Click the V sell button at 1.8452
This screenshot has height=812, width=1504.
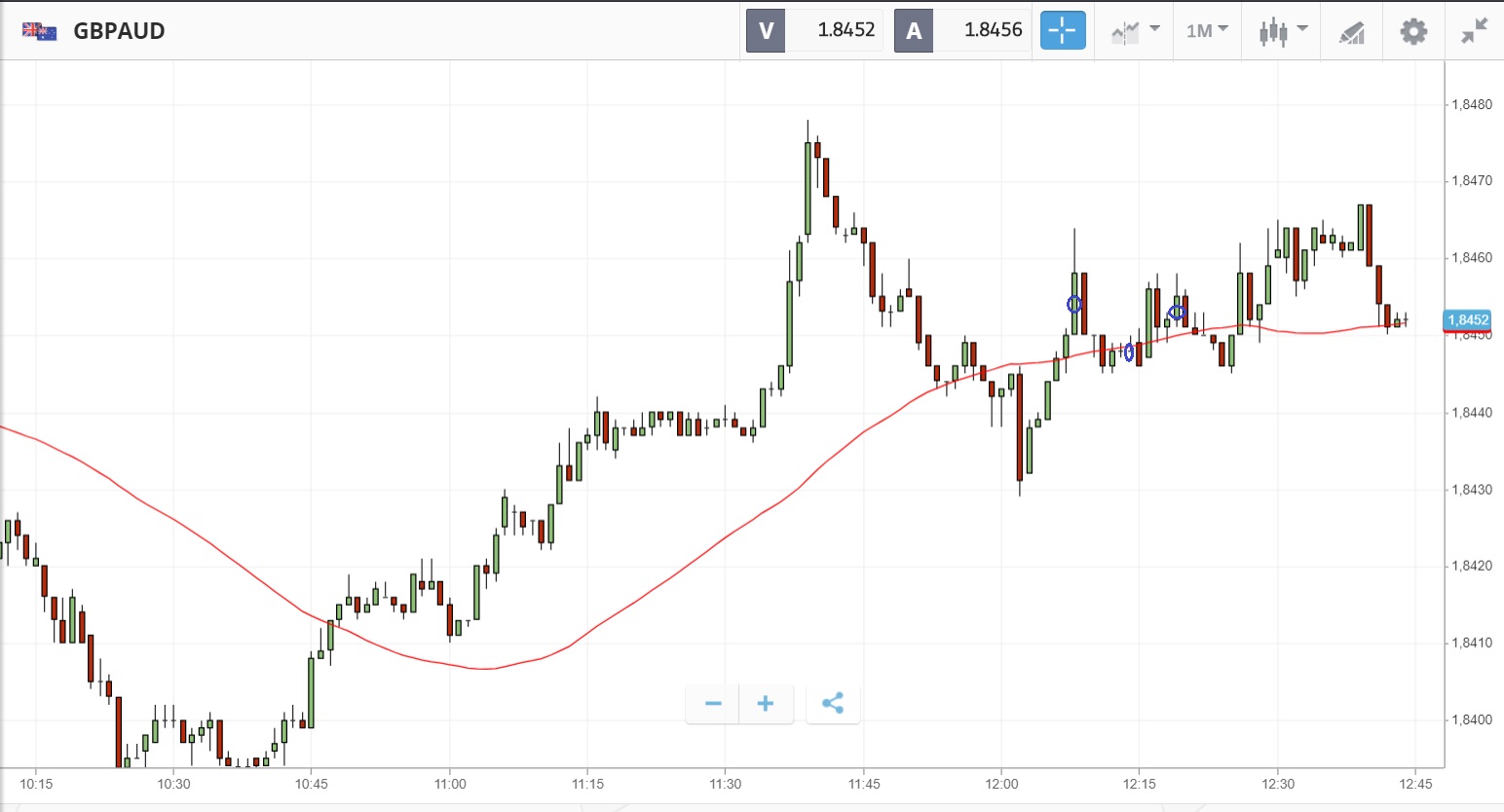pos(814,30)
